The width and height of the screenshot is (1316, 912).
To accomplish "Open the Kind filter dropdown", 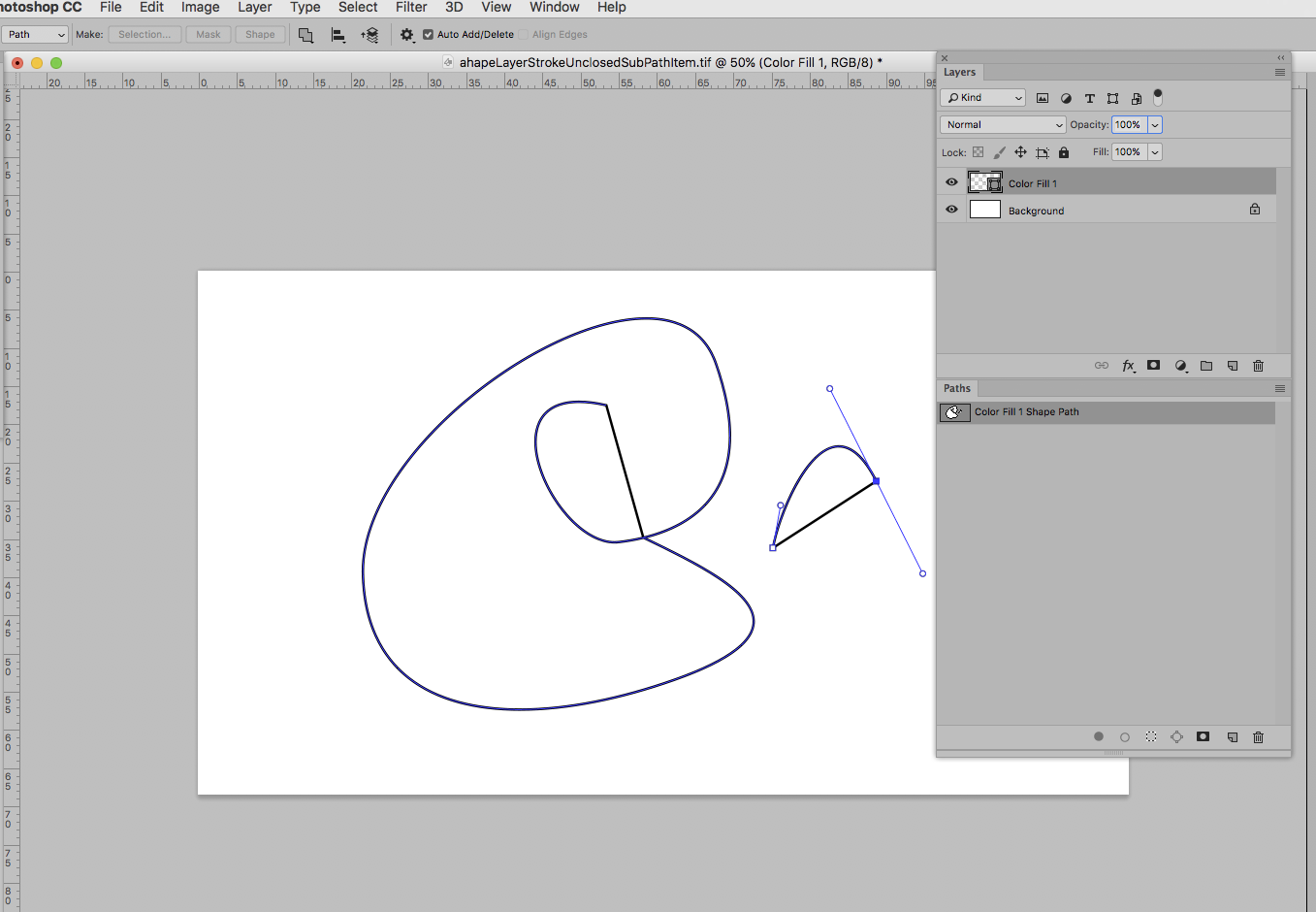I will click(x=982, y=97).
